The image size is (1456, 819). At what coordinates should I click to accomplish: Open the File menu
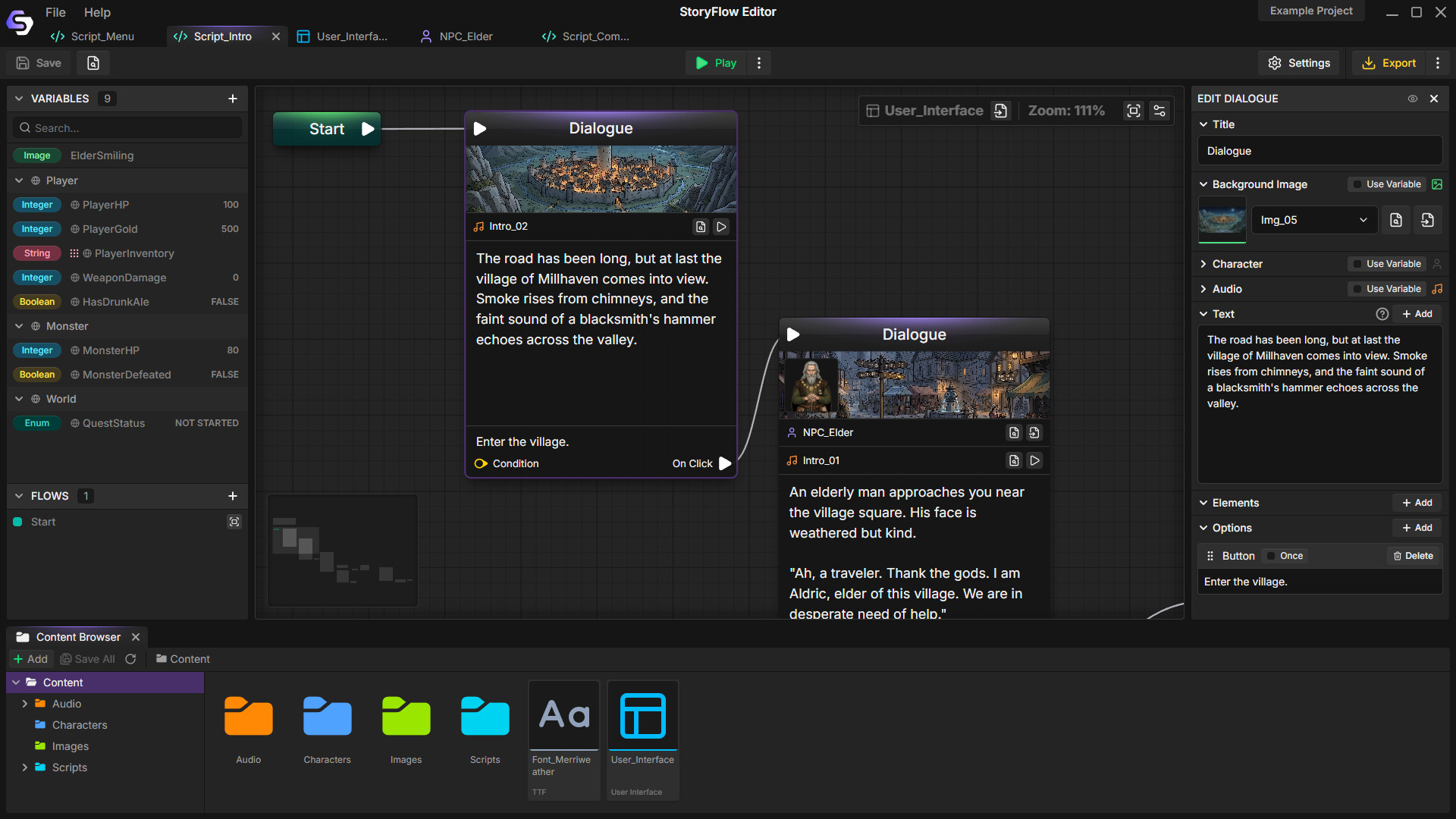pyautogui.click(x=55, y=12)
